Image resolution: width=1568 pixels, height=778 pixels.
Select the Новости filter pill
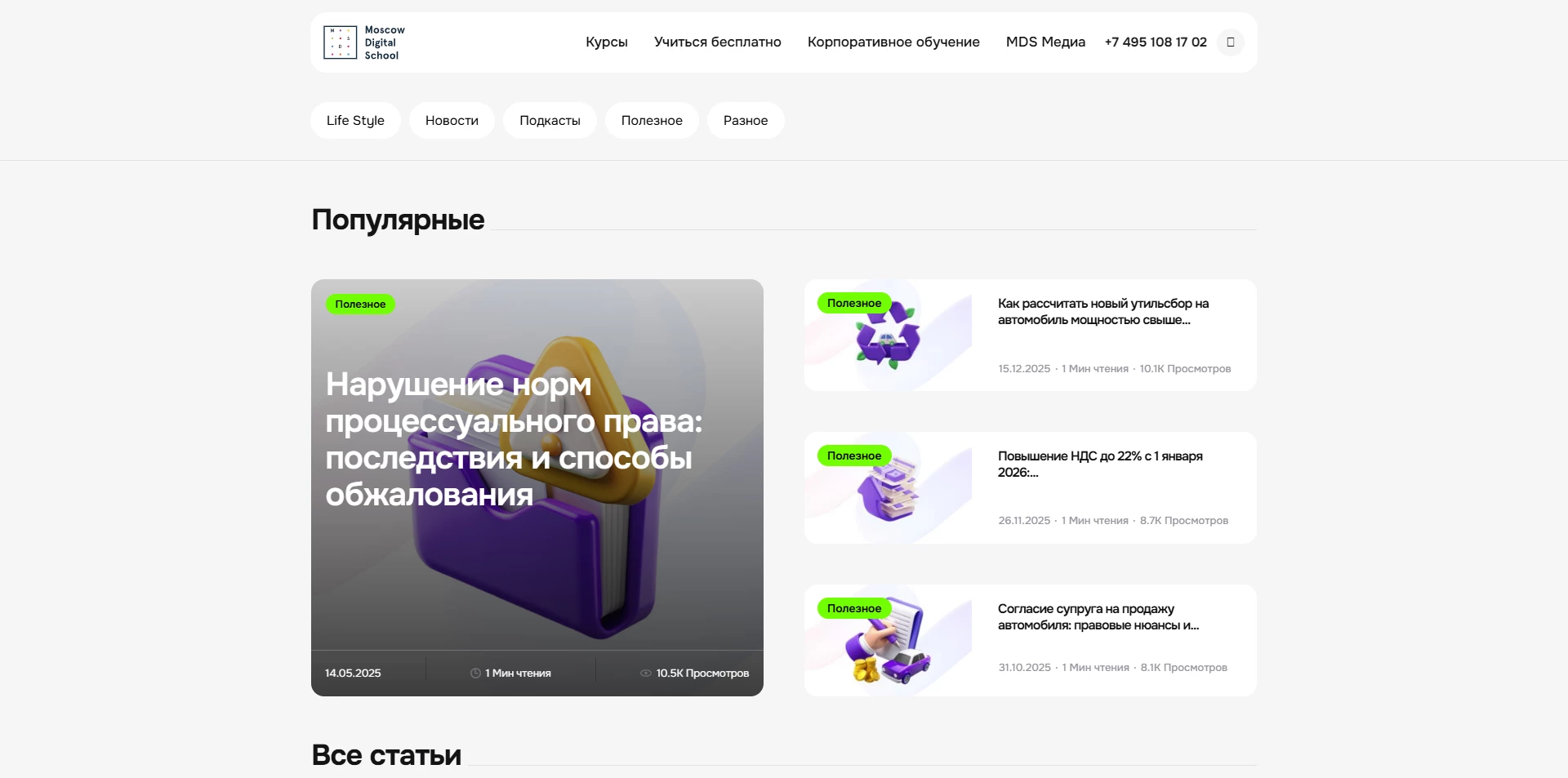point(451,120)
